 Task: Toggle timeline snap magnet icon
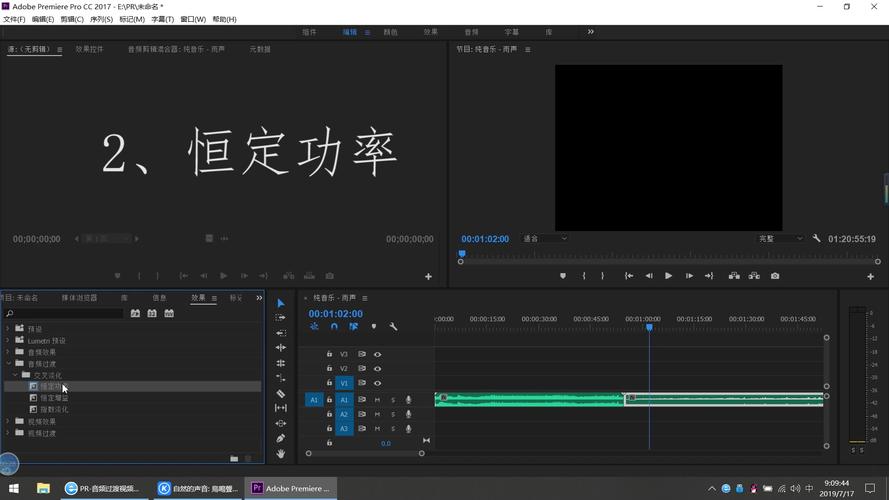point(334,327)
